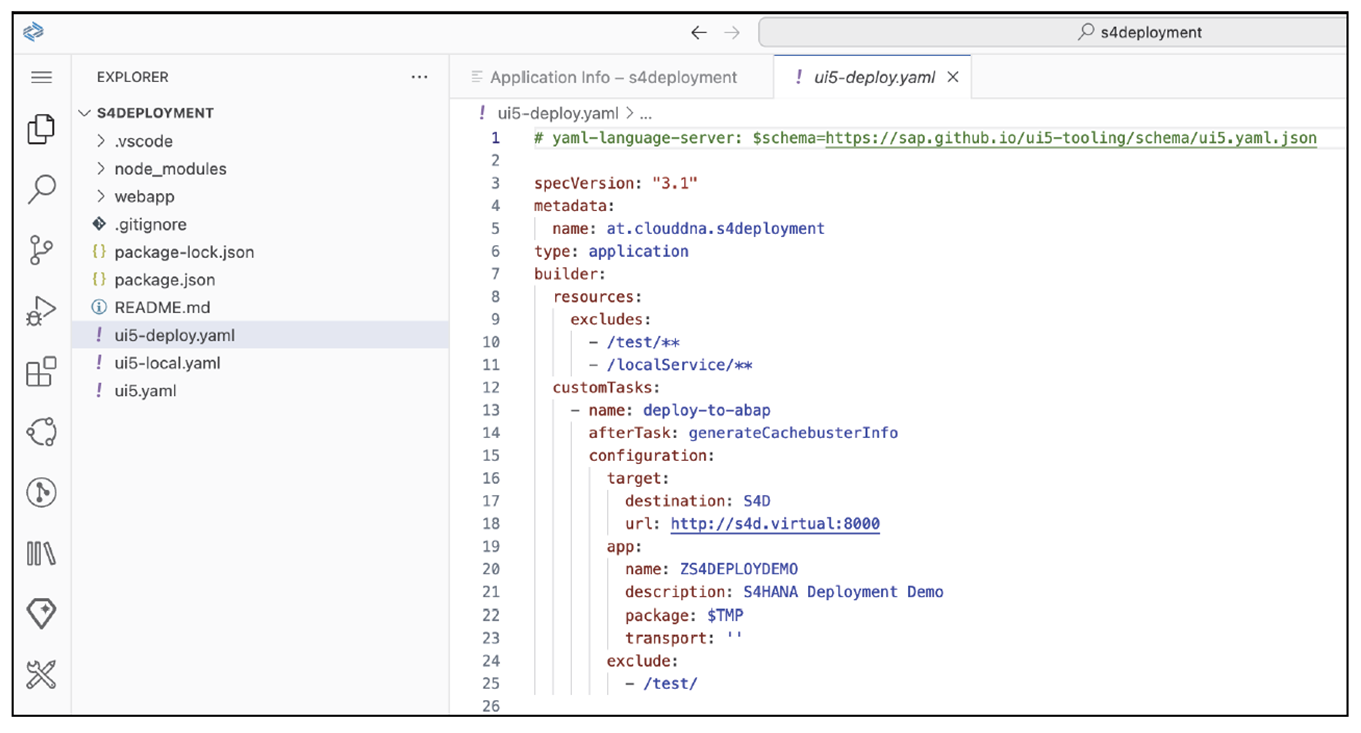The width and height of the screenshot is (1361, 733).
Task: Click the generateCachebusterInfo value
Action: (x=793, y=433)
